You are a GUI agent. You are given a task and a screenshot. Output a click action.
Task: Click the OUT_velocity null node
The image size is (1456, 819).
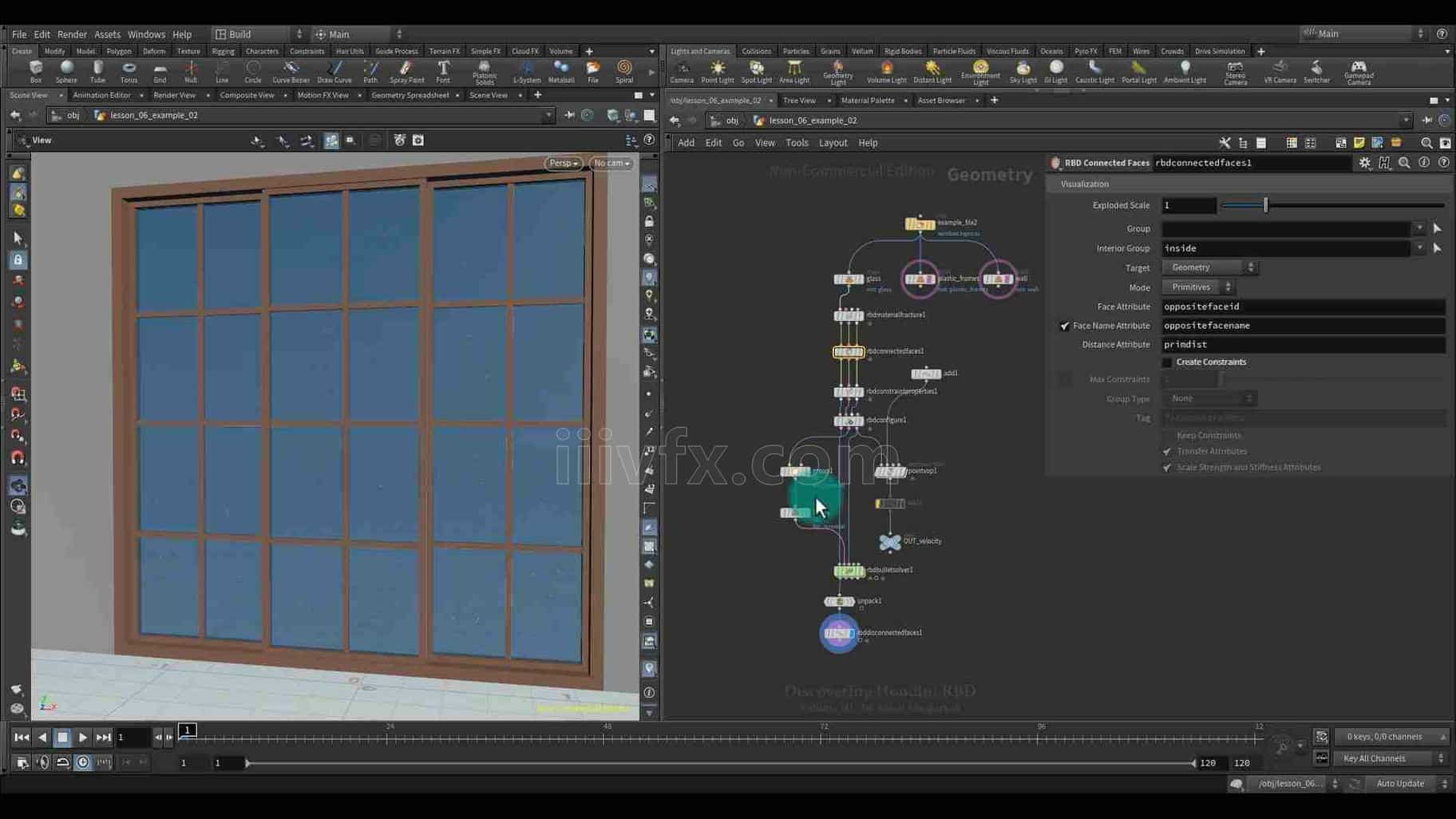click(x=889, y=542)
